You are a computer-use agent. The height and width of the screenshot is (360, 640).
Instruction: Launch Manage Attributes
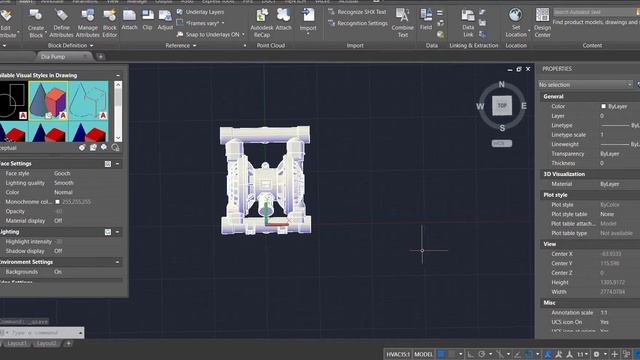pyautogui.click(x=87, y=24)
